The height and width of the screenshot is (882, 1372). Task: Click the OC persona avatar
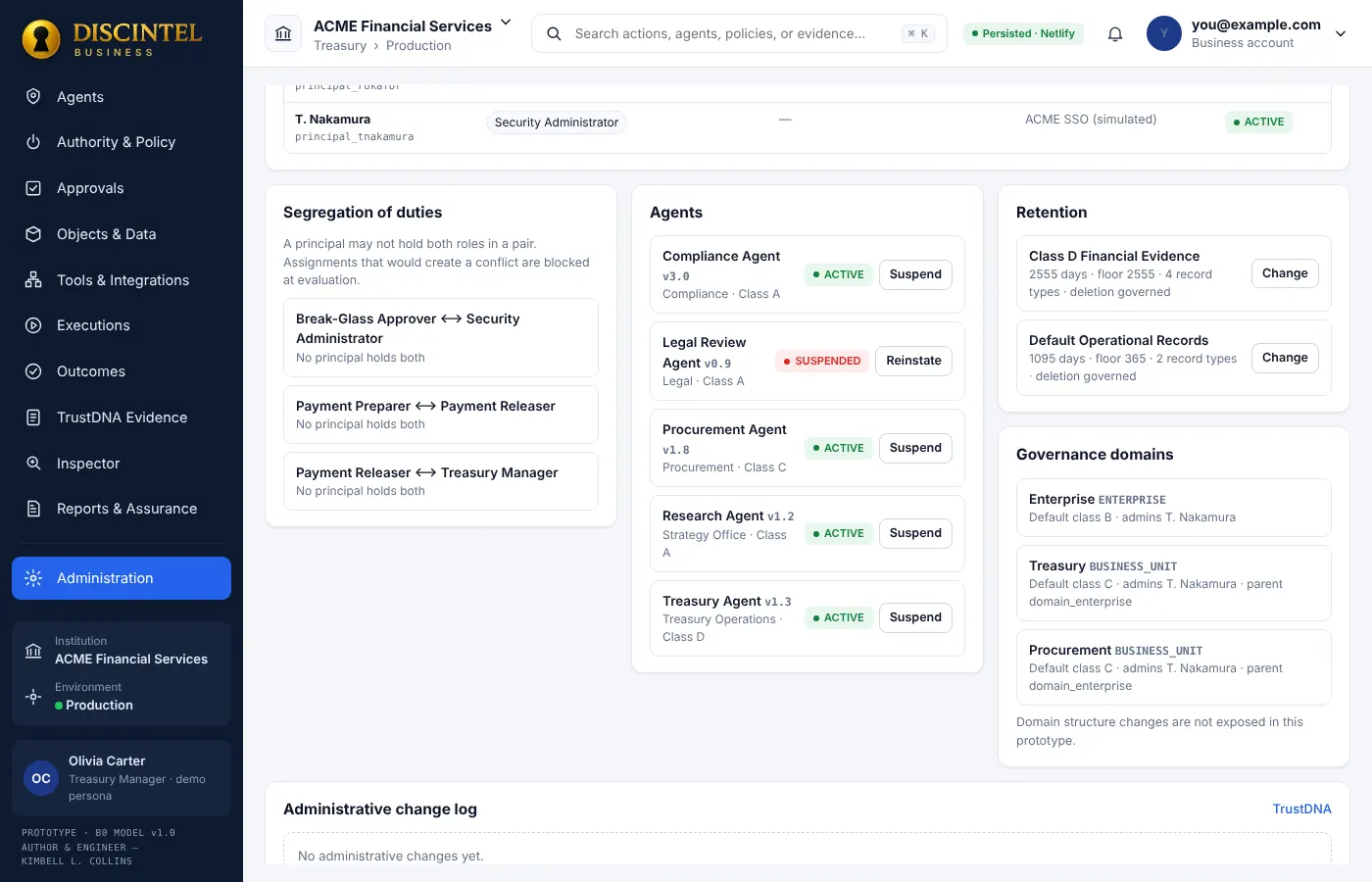tap(41, 778)
